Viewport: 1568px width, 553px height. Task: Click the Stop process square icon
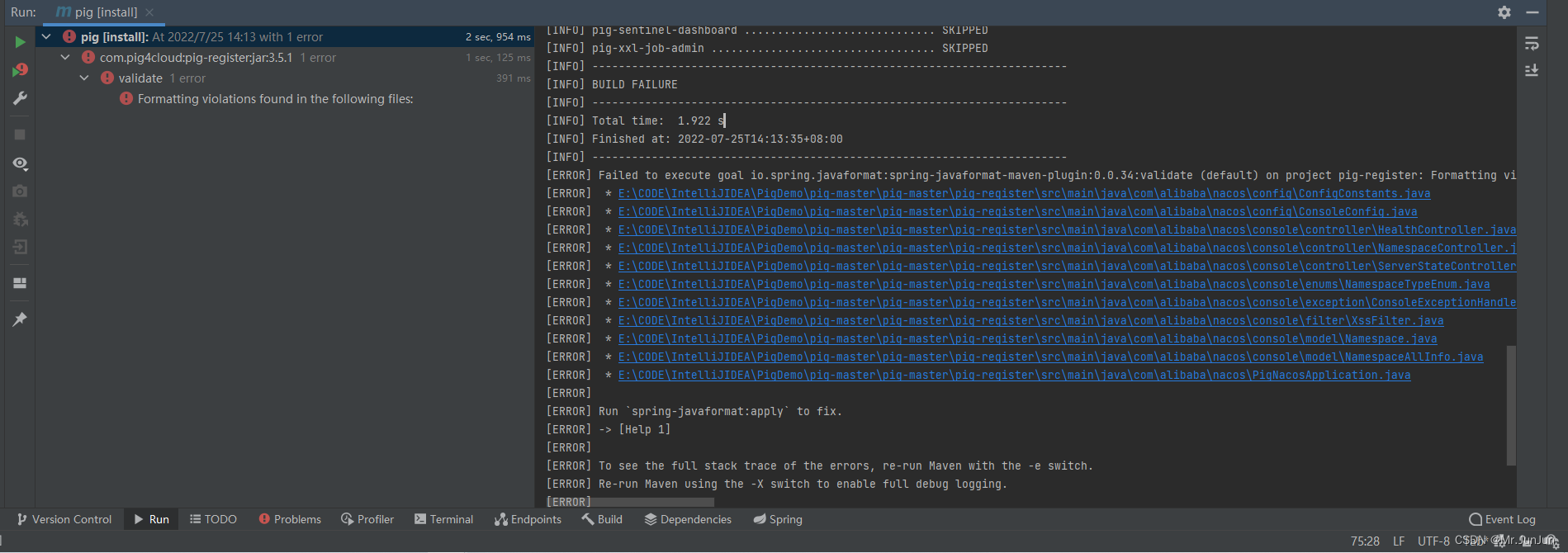tap(20, 135)
